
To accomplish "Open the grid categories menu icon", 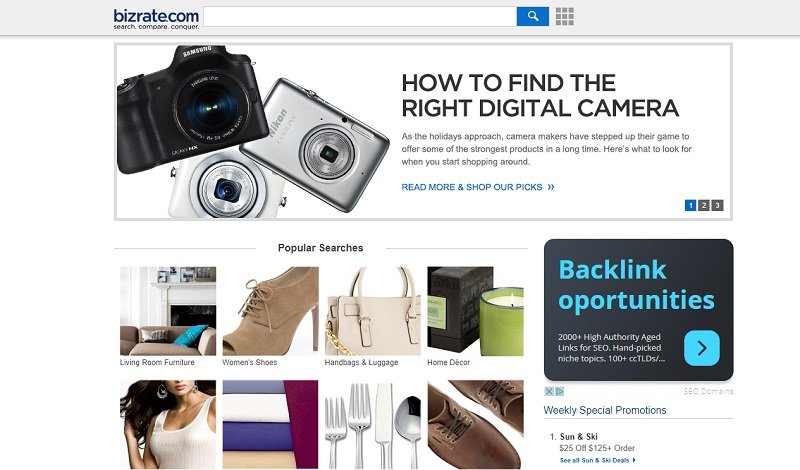I will point(565,16).
